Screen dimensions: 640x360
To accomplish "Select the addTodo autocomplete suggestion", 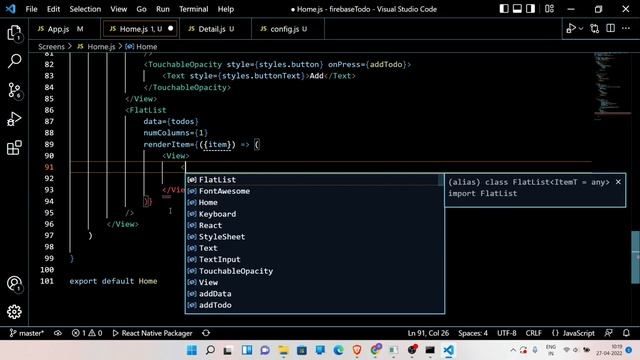I will click(x=315, y=305).
